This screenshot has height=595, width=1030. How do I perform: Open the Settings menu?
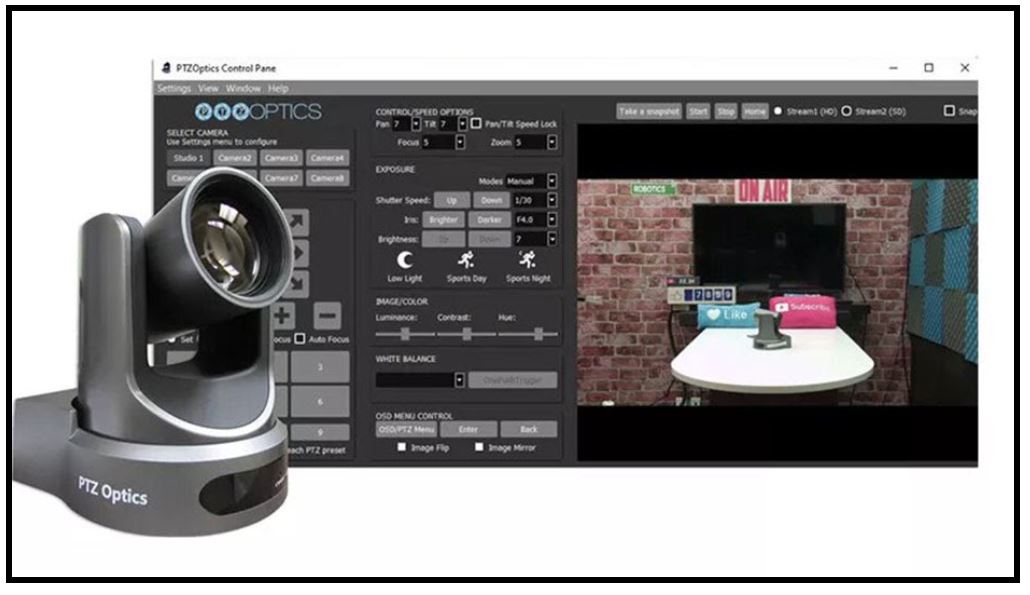[175, 87]
